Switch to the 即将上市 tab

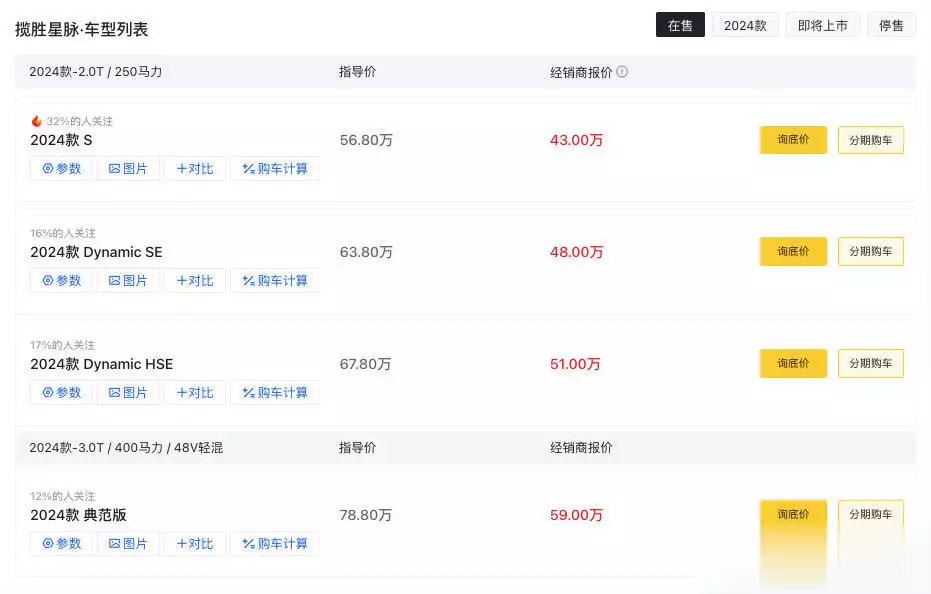(x=822, y=25)
